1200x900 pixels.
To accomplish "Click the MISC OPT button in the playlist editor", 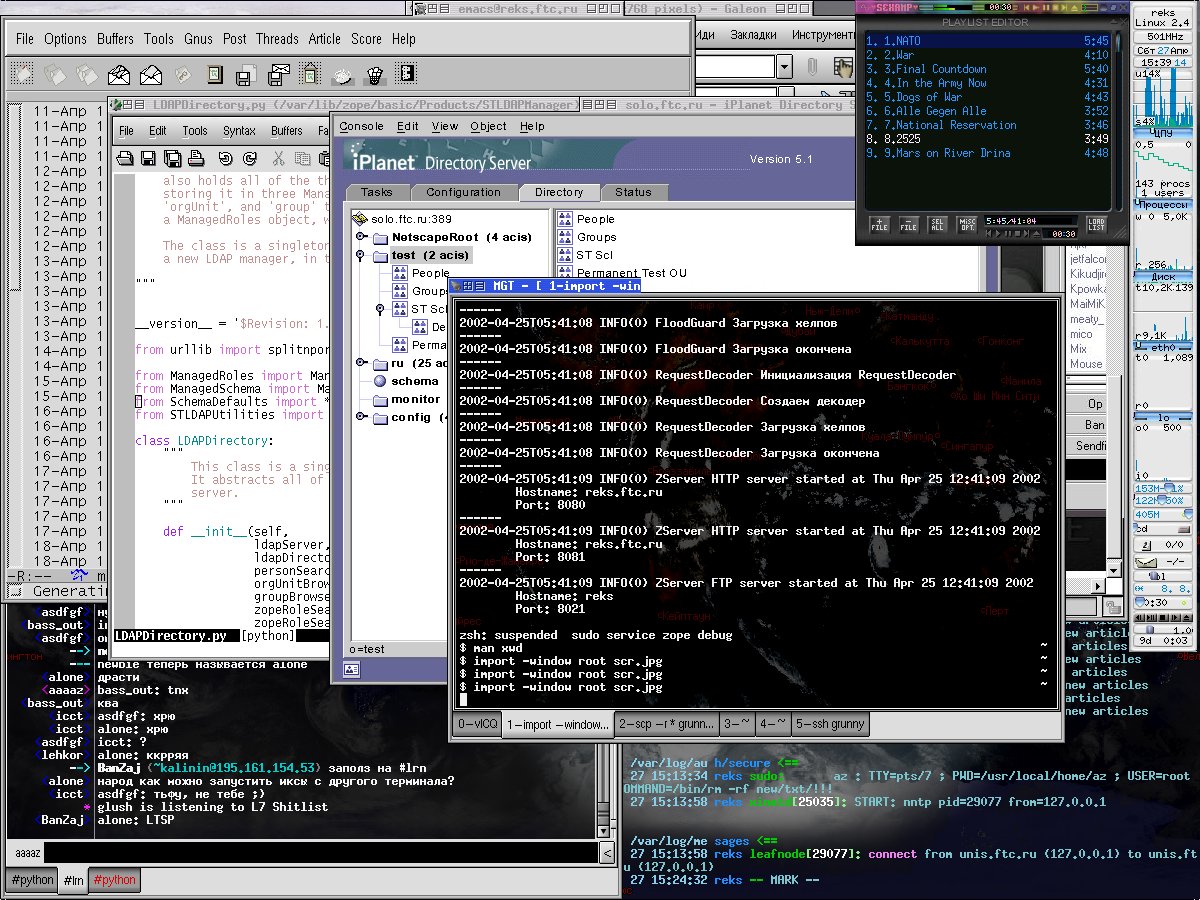I will (966, 225).
